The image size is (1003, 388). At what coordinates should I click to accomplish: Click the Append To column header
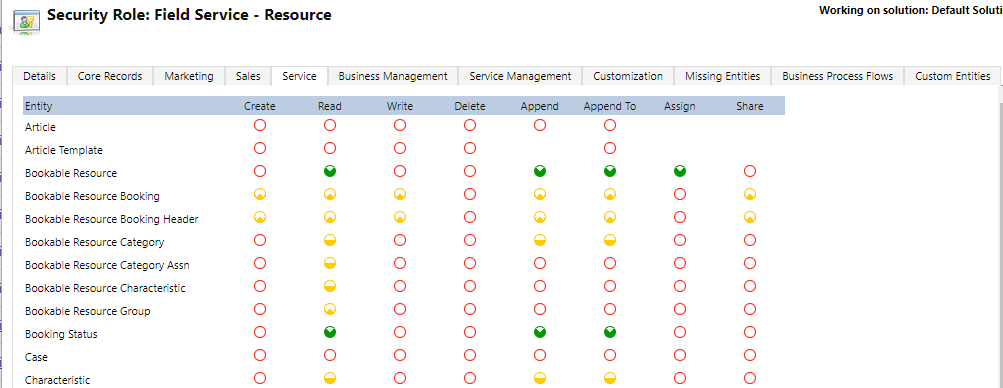point(610,106)
